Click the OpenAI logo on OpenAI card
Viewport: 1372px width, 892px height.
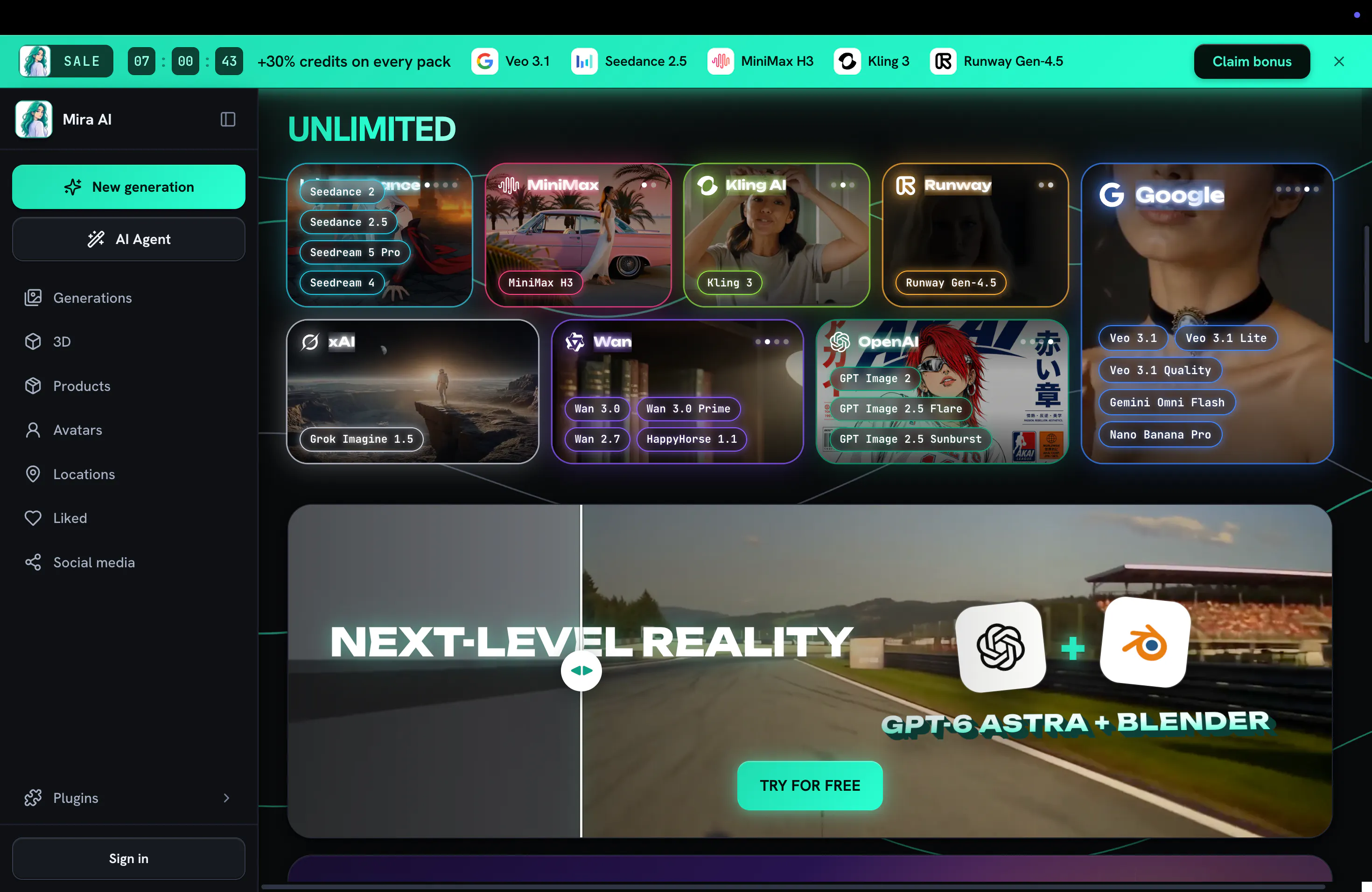pos(840,341)
